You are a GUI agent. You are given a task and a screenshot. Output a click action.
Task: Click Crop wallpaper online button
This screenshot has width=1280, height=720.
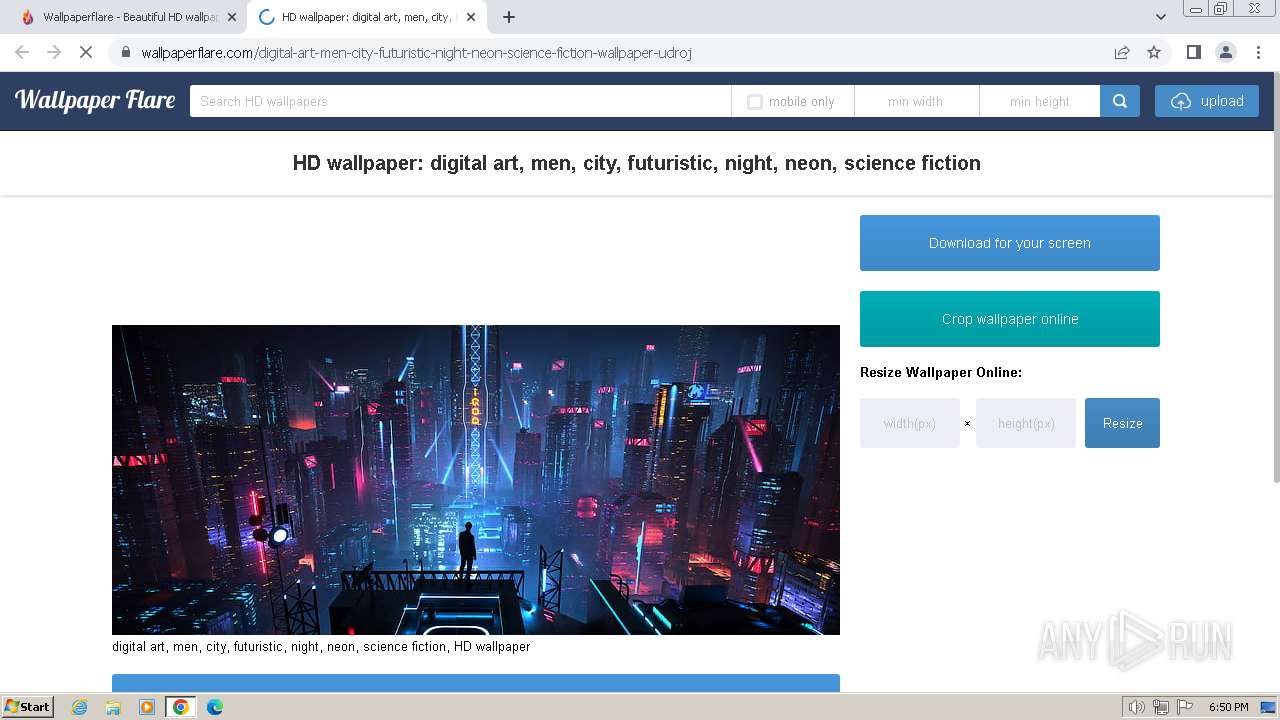[1010, 319]
